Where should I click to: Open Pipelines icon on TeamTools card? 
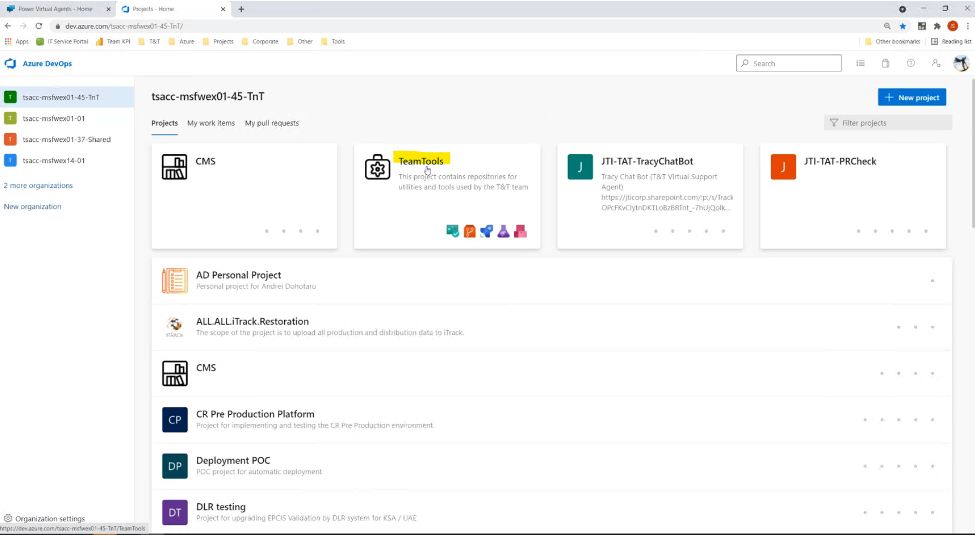[x=486, y=231]
